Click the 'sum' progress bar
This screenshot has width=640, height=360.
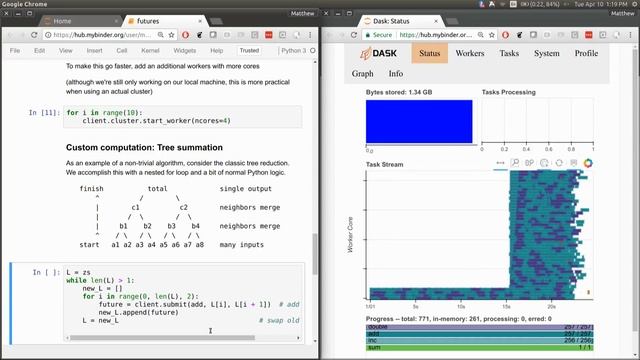click(479, 347)
